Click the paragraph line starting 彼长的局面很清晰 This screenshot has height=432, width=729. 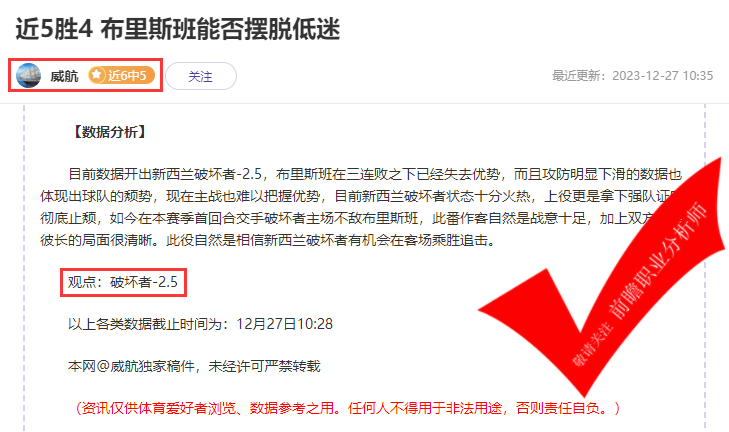(x=267, y=240)
